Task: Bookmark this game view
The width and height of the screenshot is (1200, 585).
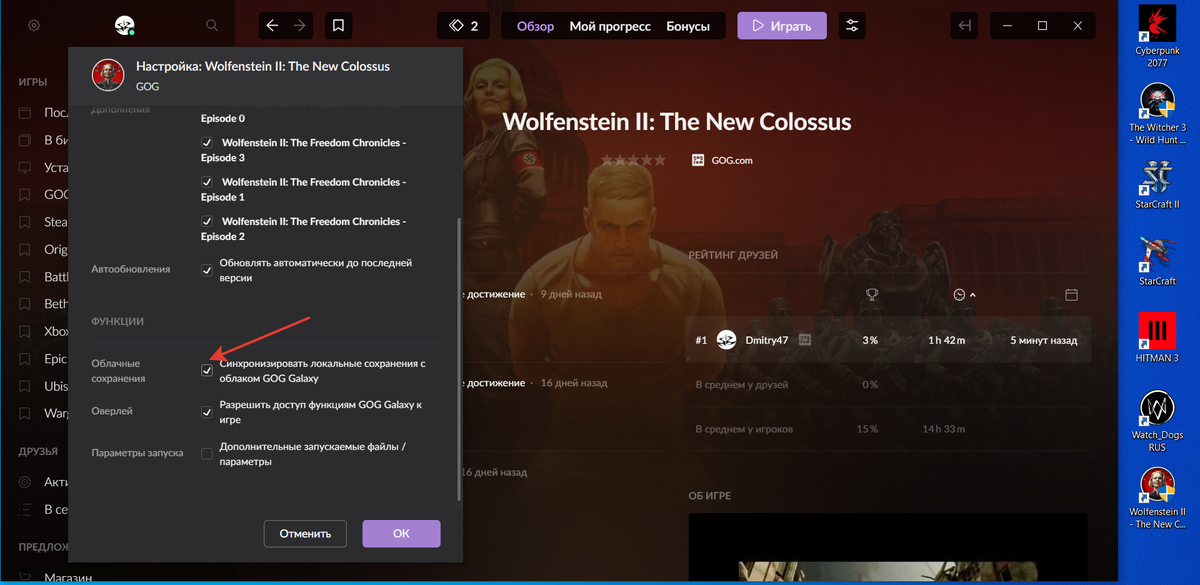Action: click(x=339, y=25)
